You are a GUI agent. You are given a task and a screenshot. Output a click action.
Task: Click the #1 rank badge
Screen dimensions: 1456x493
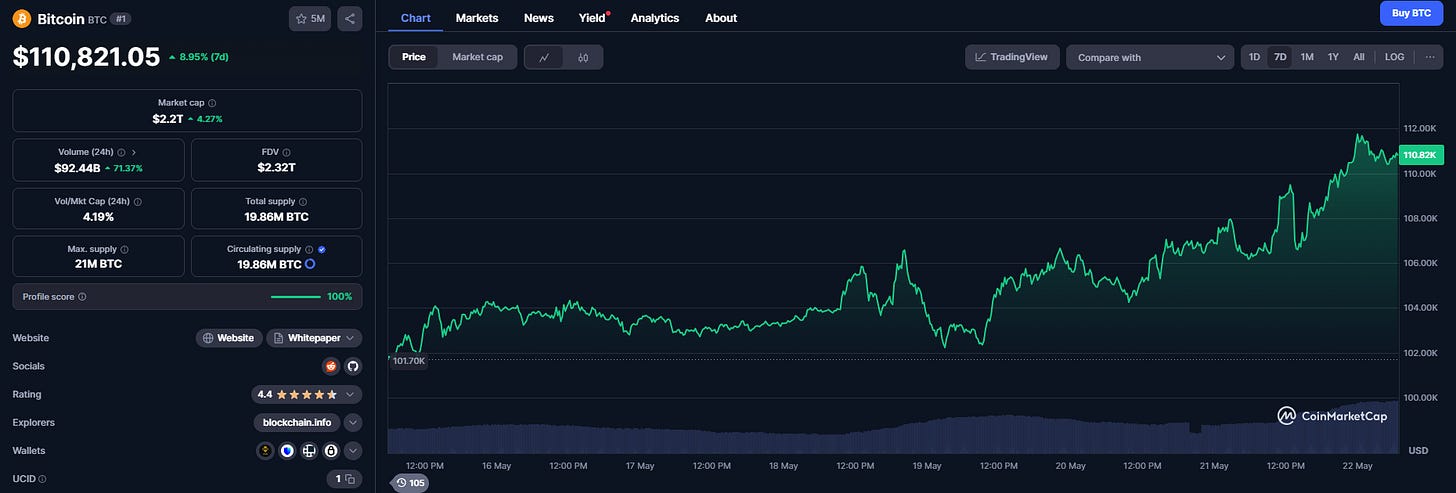[x=120, y=19]
